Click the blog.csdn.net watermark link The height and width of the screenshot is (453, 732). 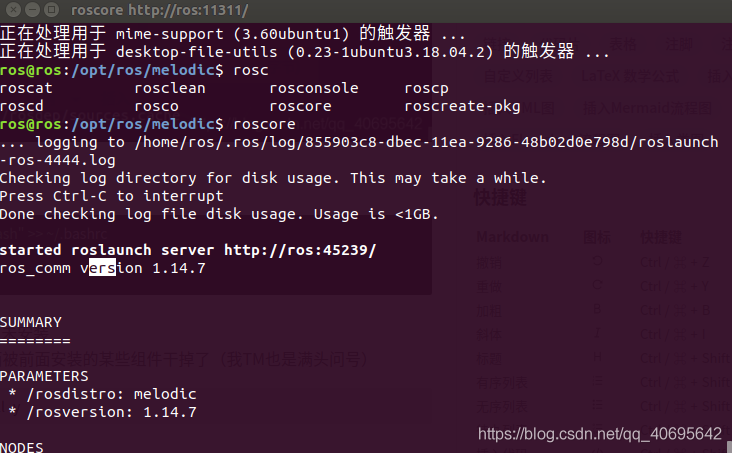click(599, 433)
